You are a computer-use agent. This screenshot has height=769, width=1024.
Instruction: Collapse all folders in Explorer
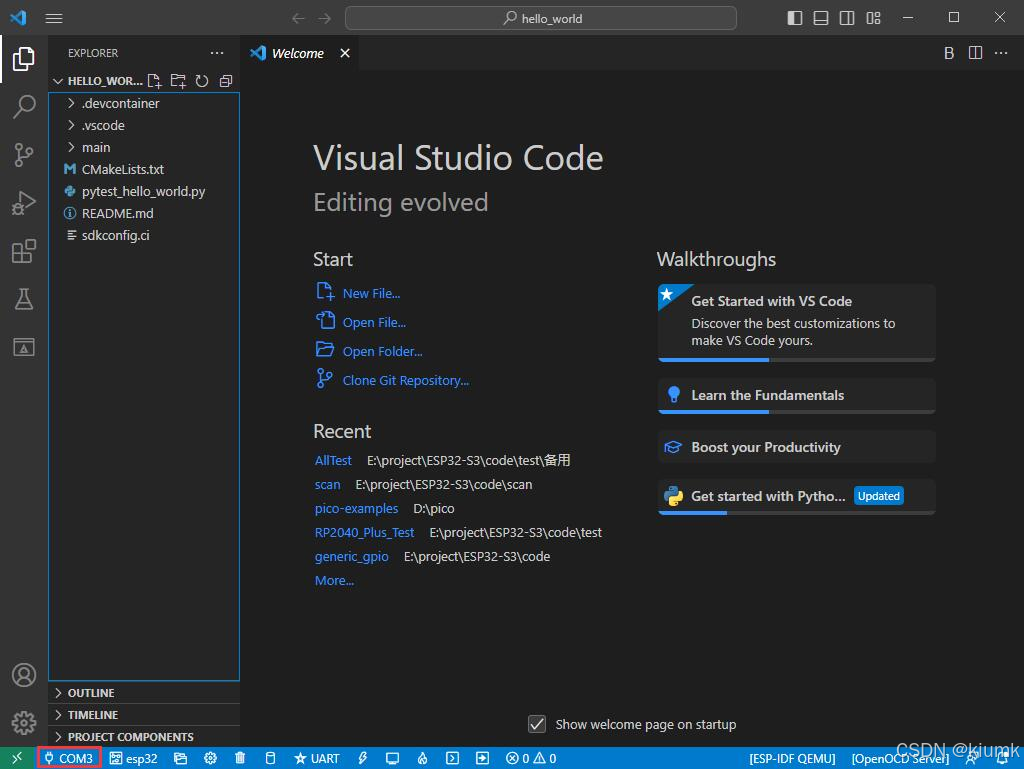coord(226,81)
